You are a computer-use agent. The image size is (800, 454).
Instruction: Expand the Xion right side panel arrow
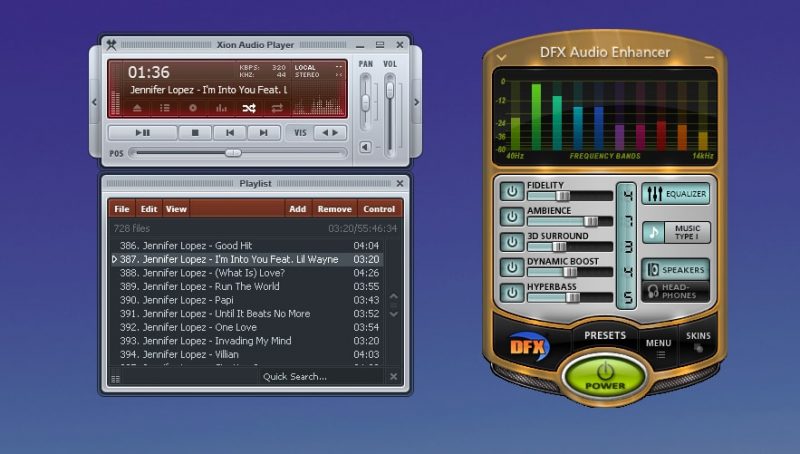point(417,102)
